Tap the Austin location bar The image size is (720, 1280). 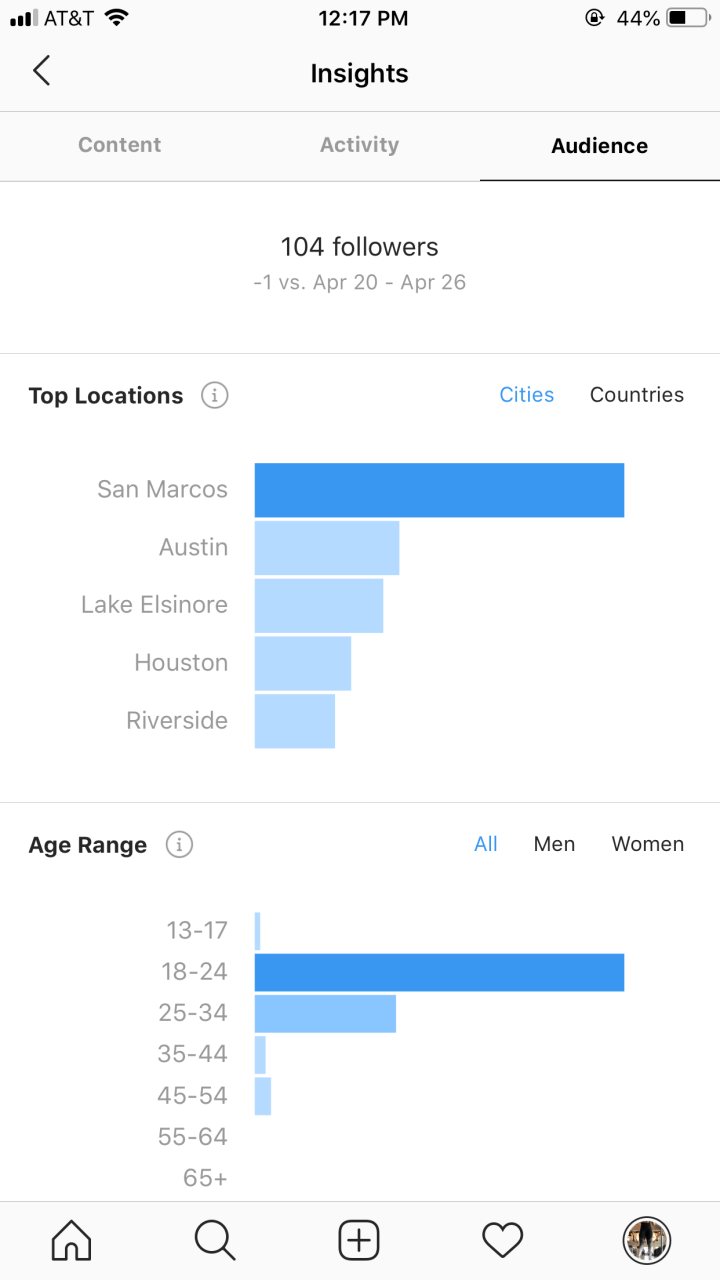tap(327, 548)
